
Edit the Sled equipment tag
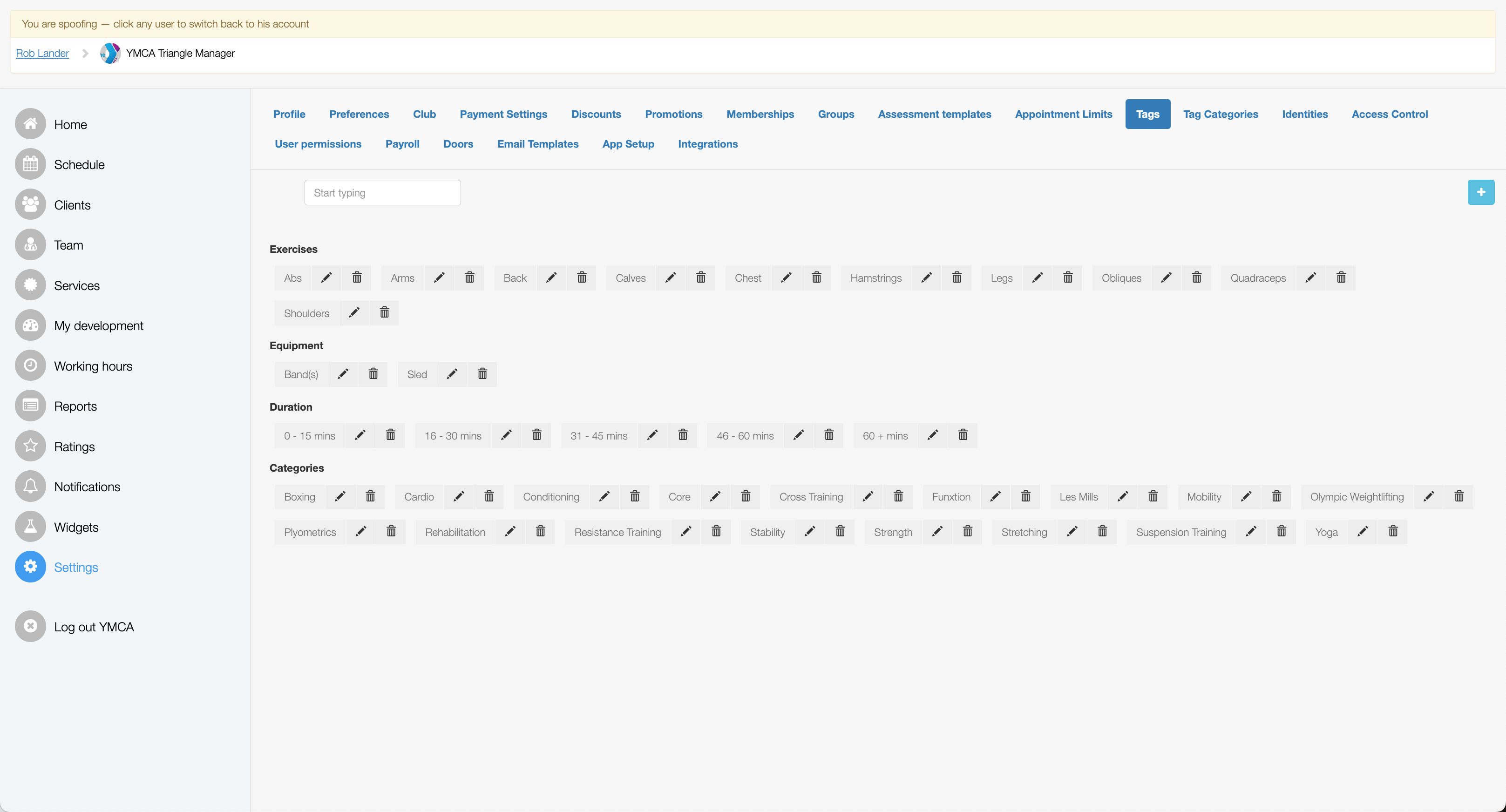(x=452, y=374)
